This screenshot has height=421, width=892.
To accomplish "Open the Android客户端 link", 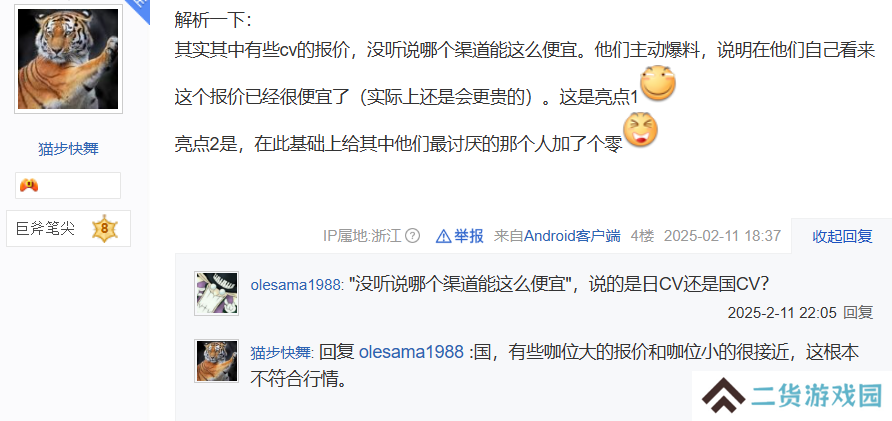I will [x=572, y=236].
